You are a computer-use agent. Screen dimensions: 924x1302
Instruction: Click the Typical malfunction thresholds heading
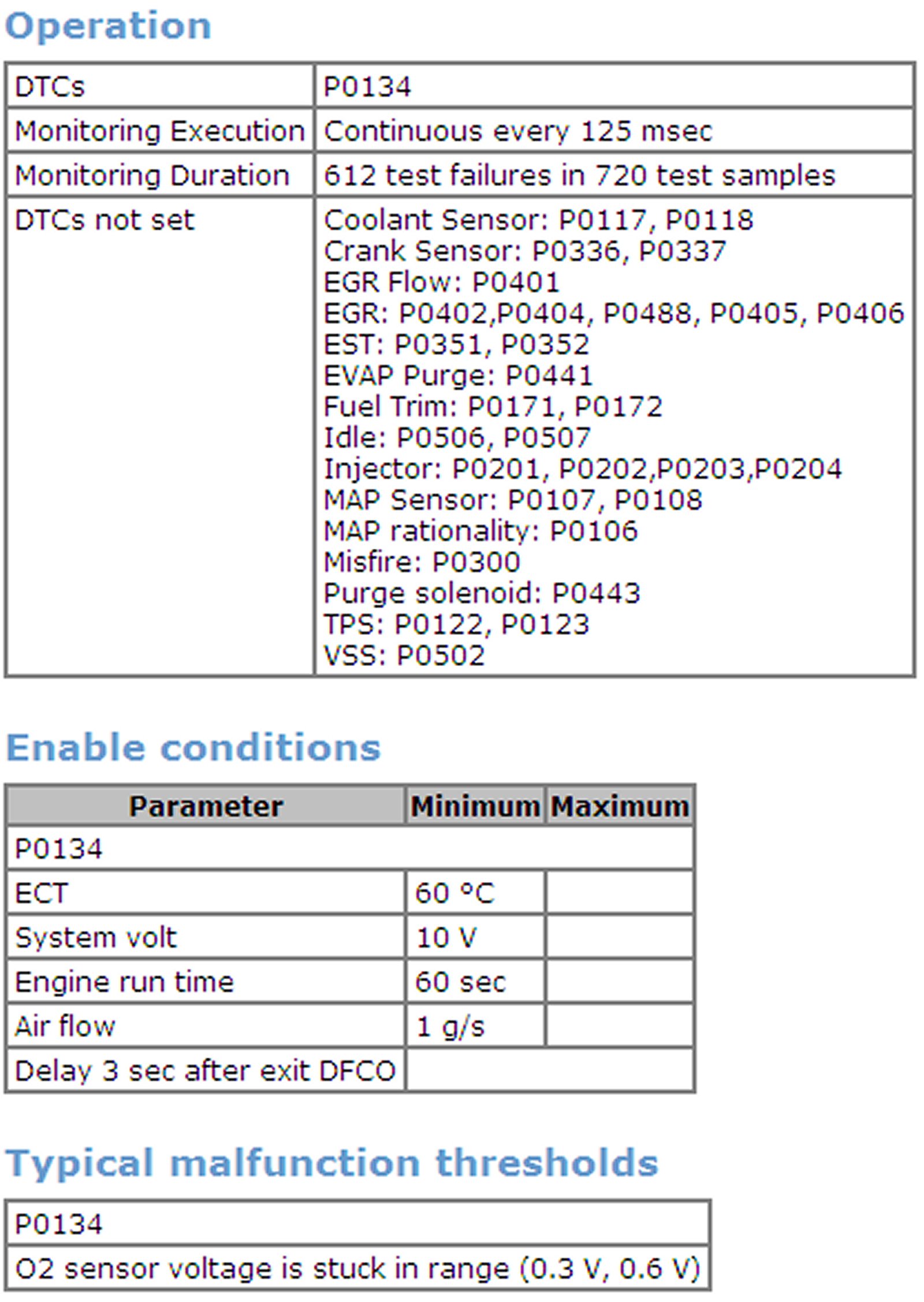332,1162
